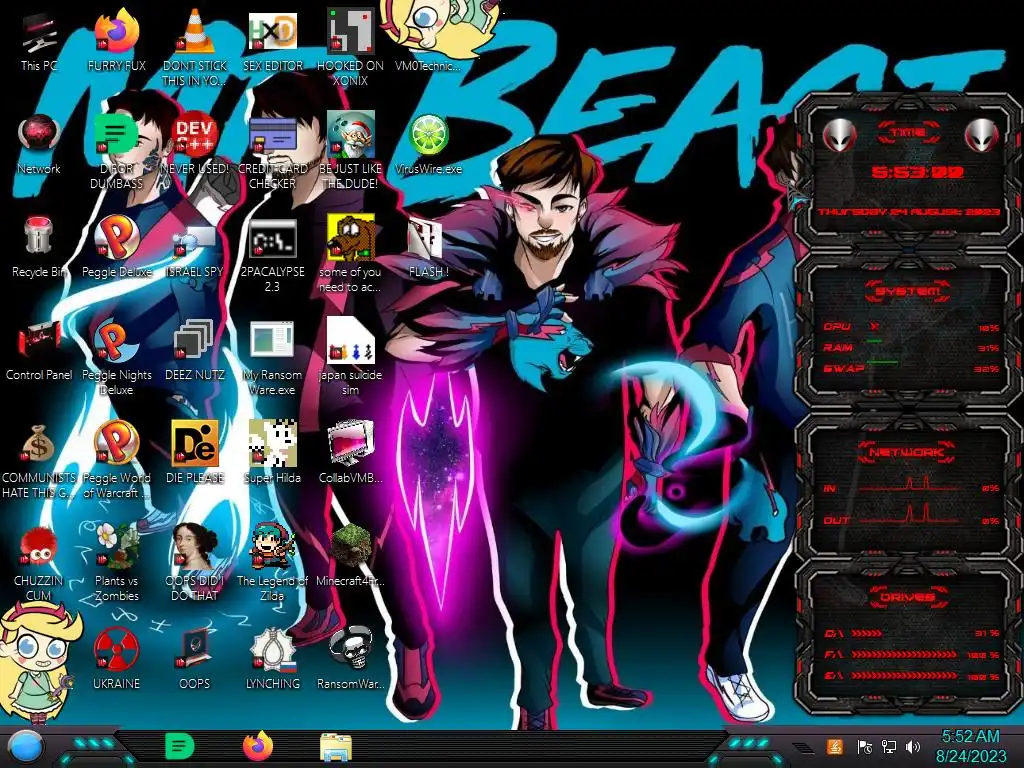This screenshot has height=768, width=1024.
Task: Open File Explorer from the taskbar
Action: coord(336,748)
